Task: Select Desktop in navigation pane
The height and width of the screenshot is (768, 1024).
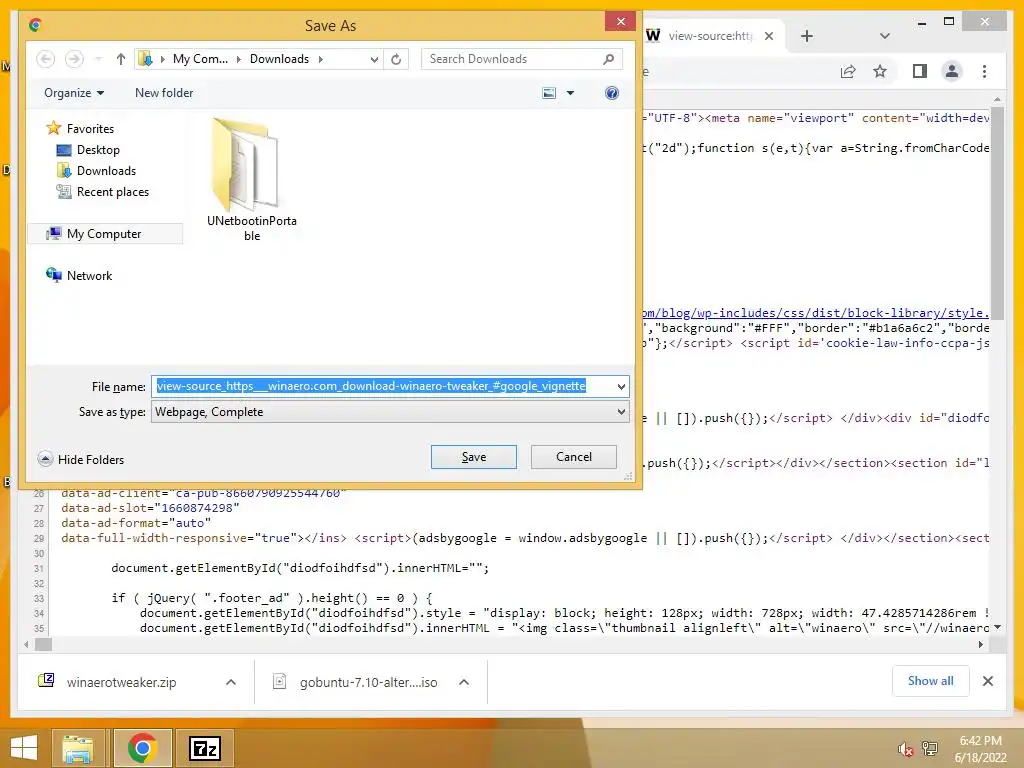Action: [x=98, y=150]
